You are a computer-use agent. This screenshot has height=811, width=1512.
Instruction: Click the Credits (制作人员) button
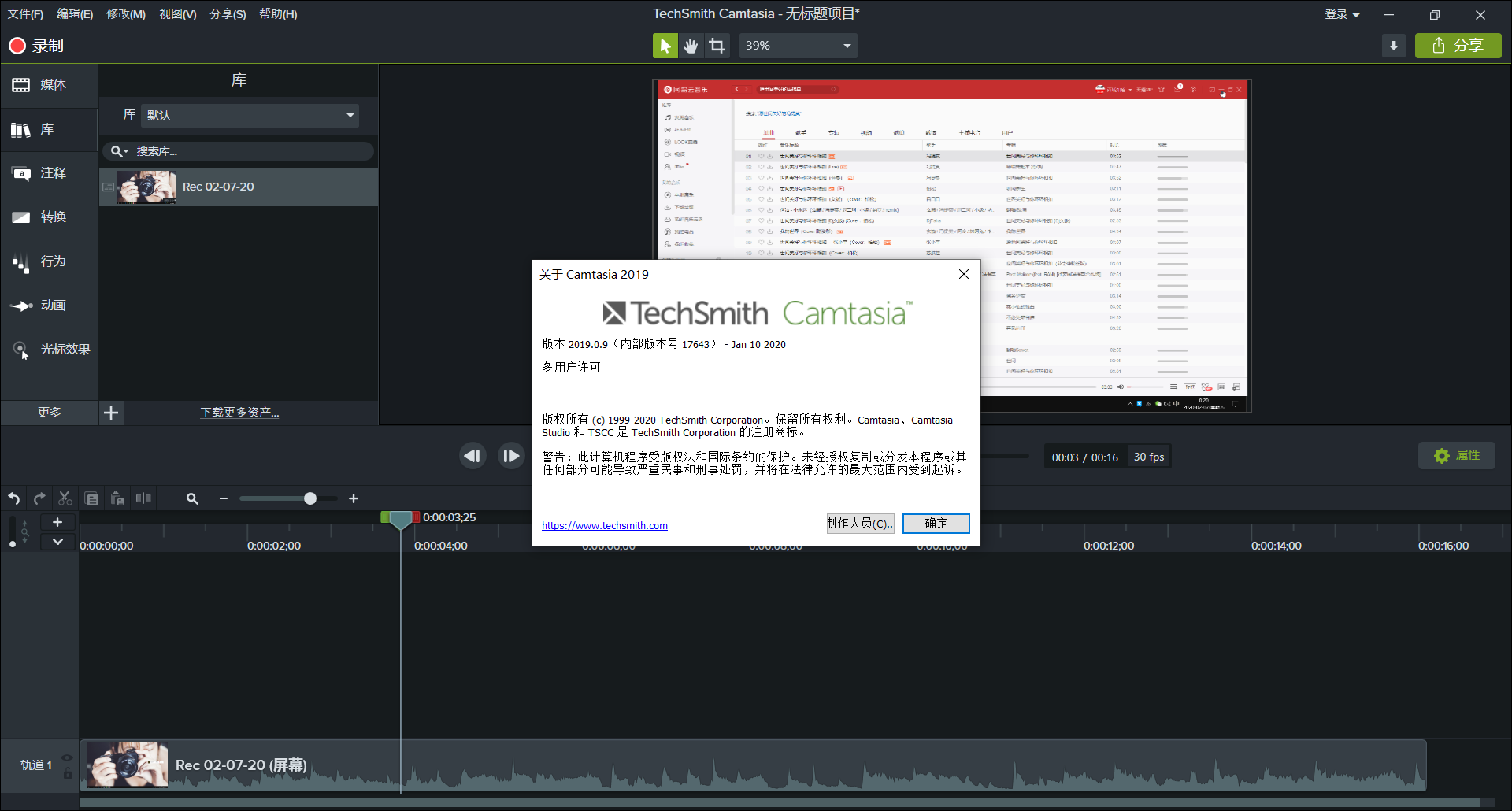860,524
